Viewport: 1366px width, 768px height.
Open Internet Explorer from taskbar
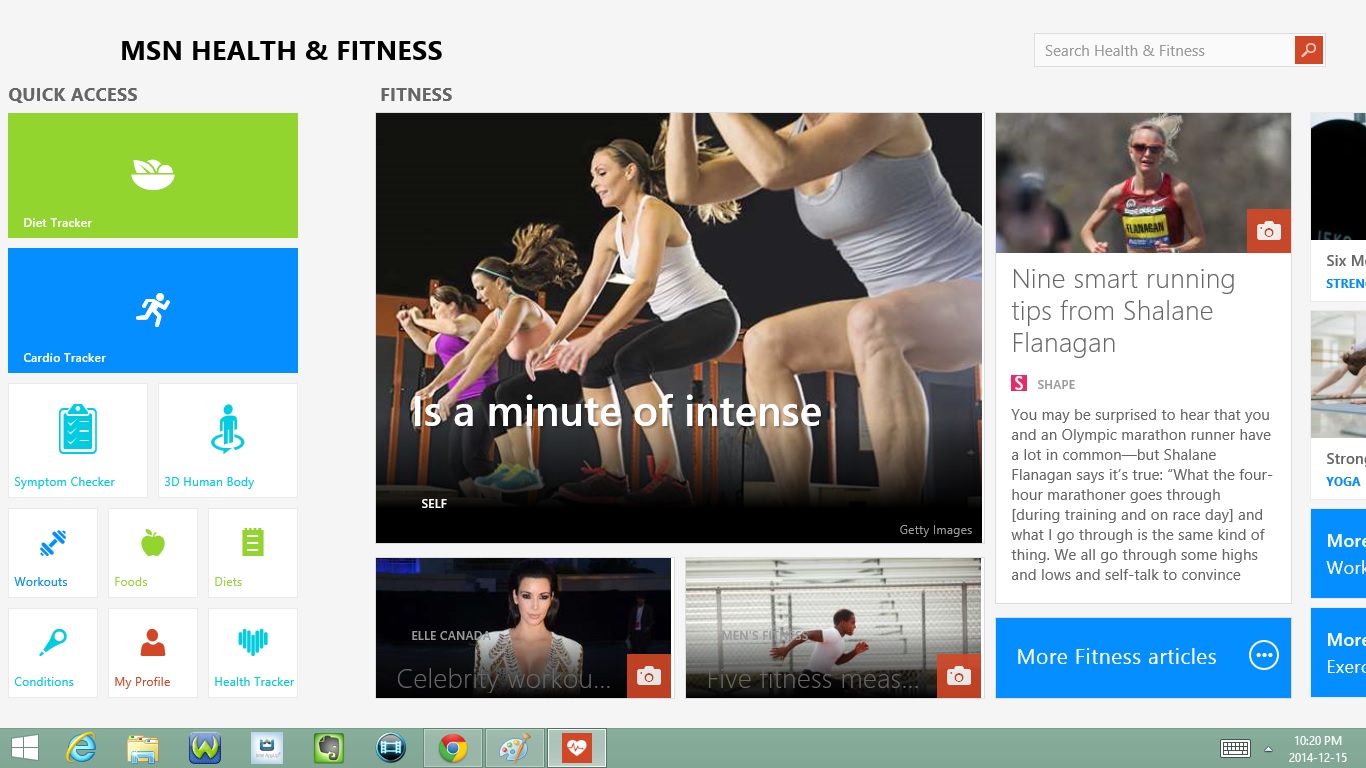coord(81,748)
